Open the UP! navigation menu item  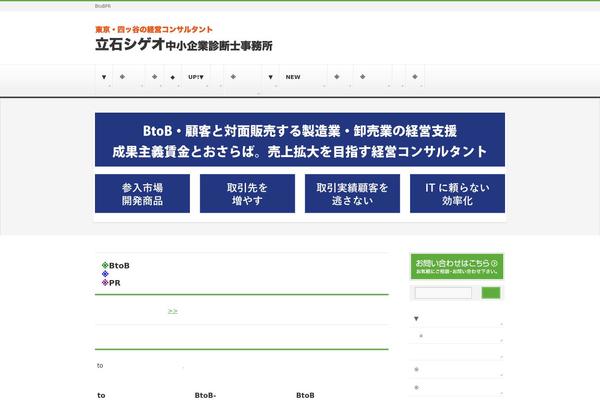pos(196,77)
